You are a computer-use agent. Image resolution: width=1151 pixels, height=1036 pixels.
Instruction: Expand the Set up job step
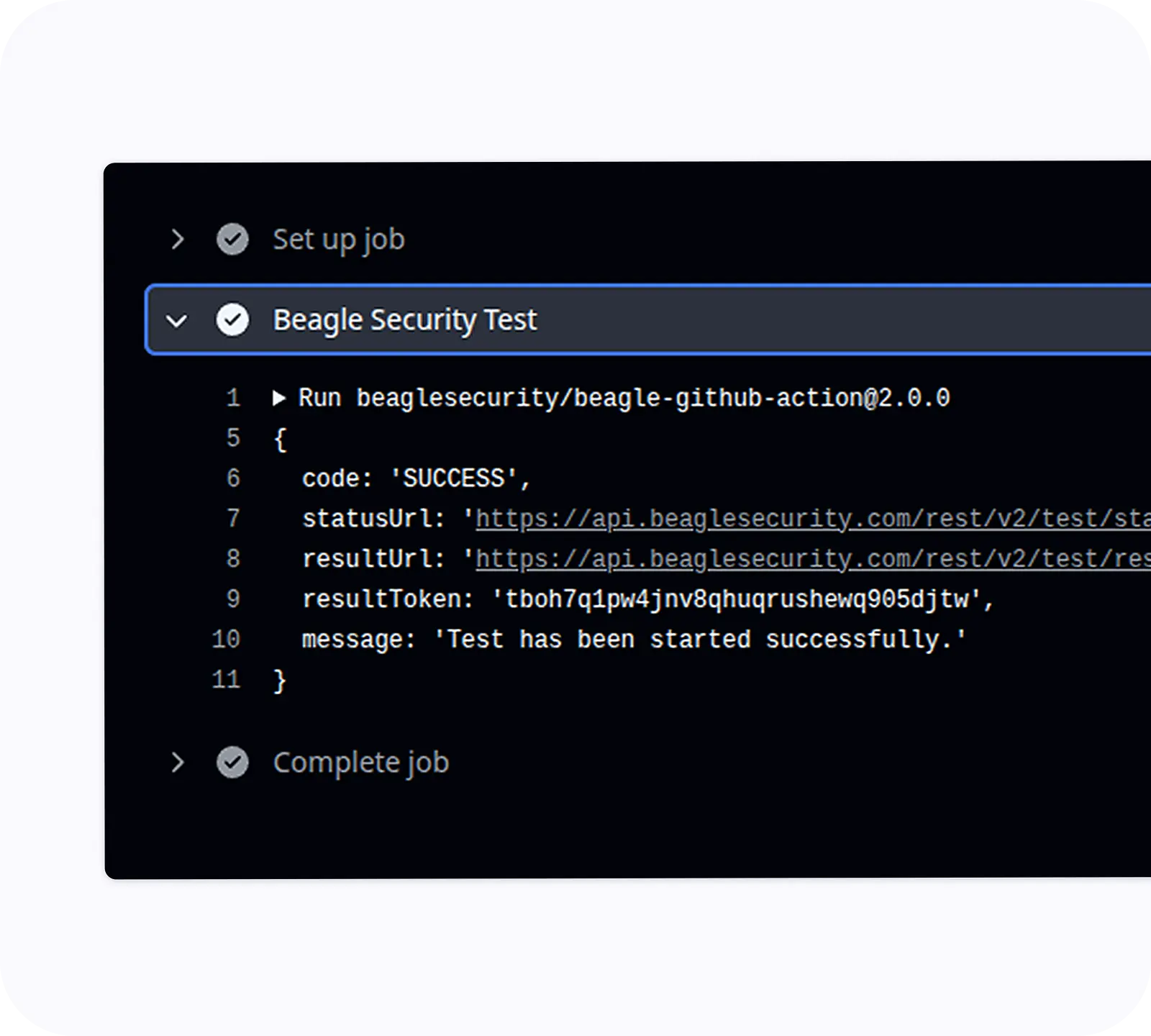178,240
